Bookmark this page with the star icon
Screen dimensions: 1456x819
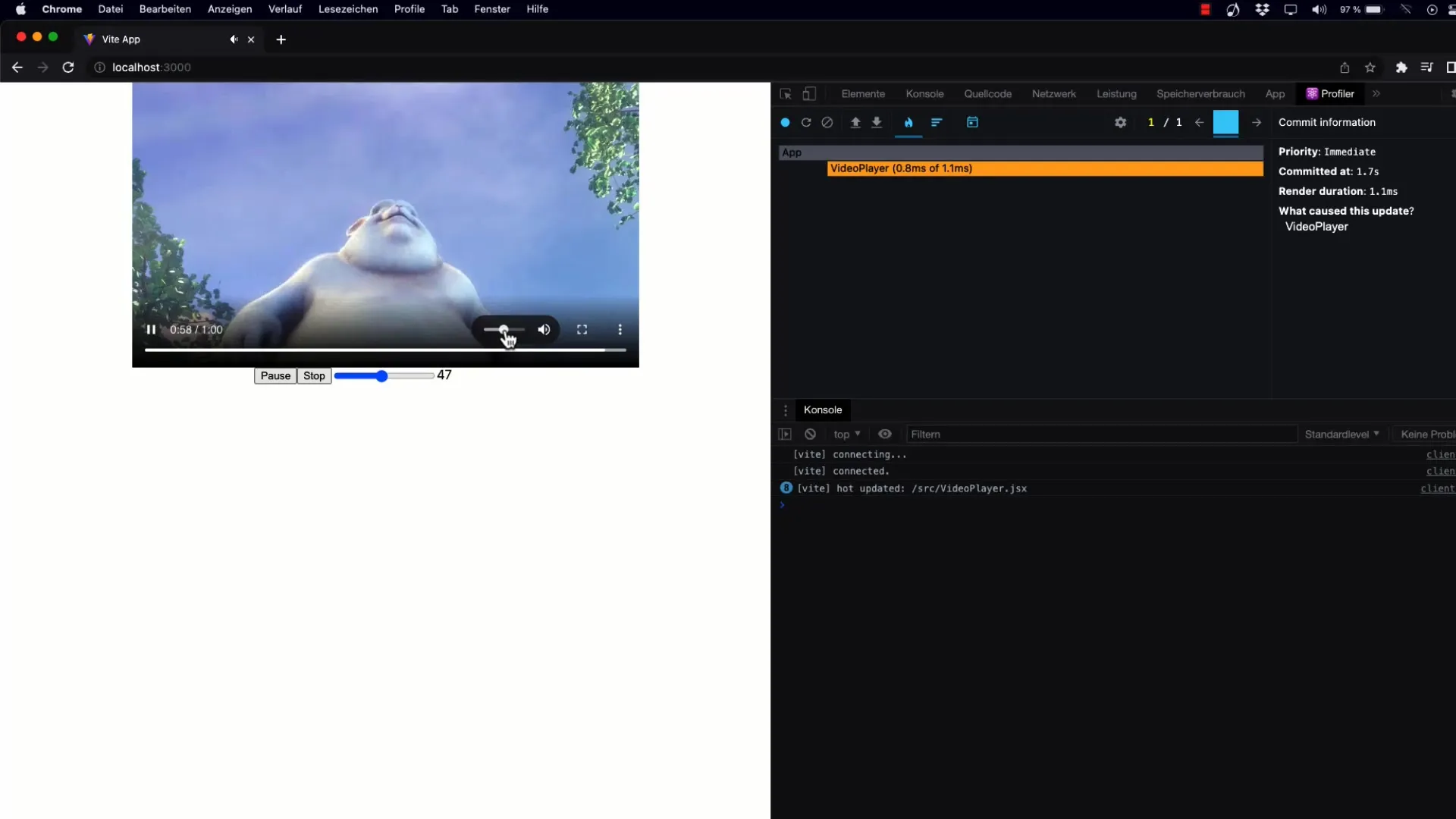coord(1370,67)
